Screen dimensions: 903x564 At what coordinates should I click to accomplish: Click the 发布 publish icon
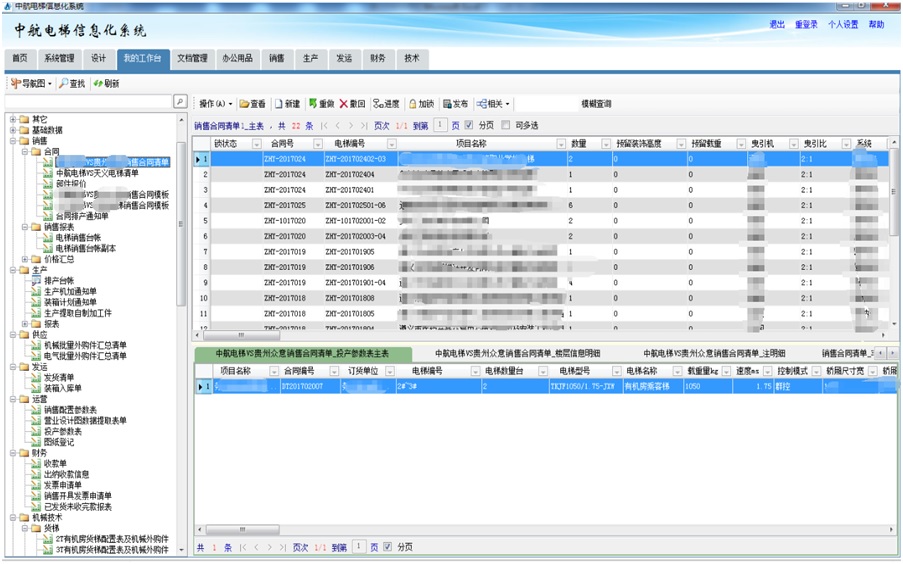tap(455, 104)
